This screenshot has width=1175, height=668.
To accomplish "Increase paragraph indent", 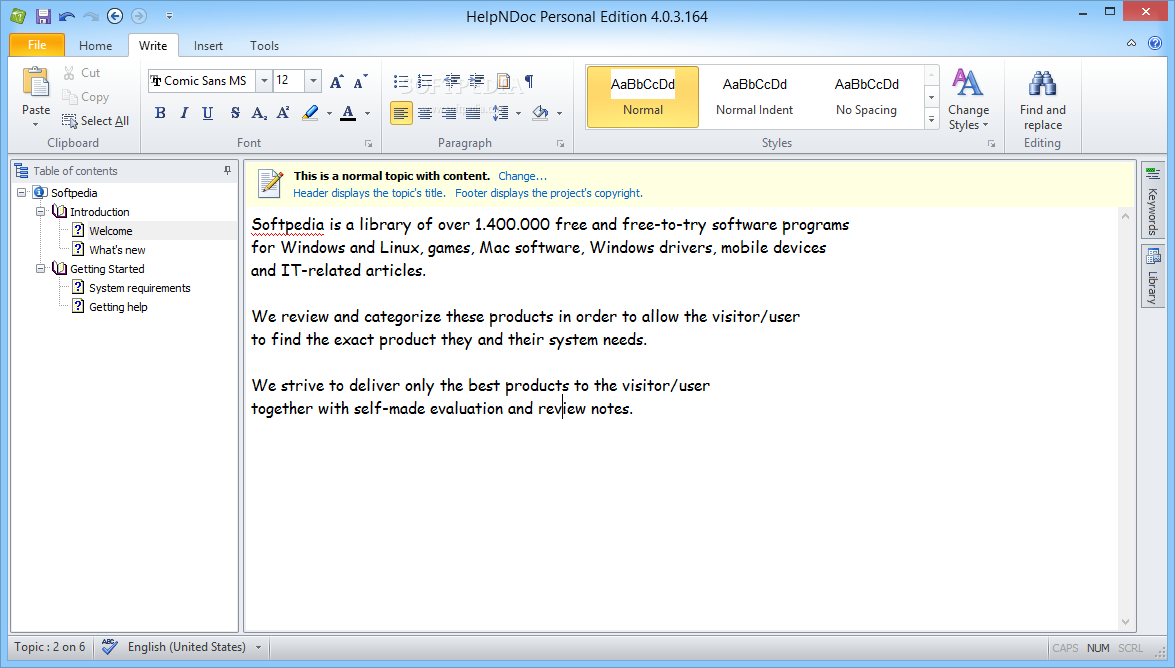I will point(477,81).
